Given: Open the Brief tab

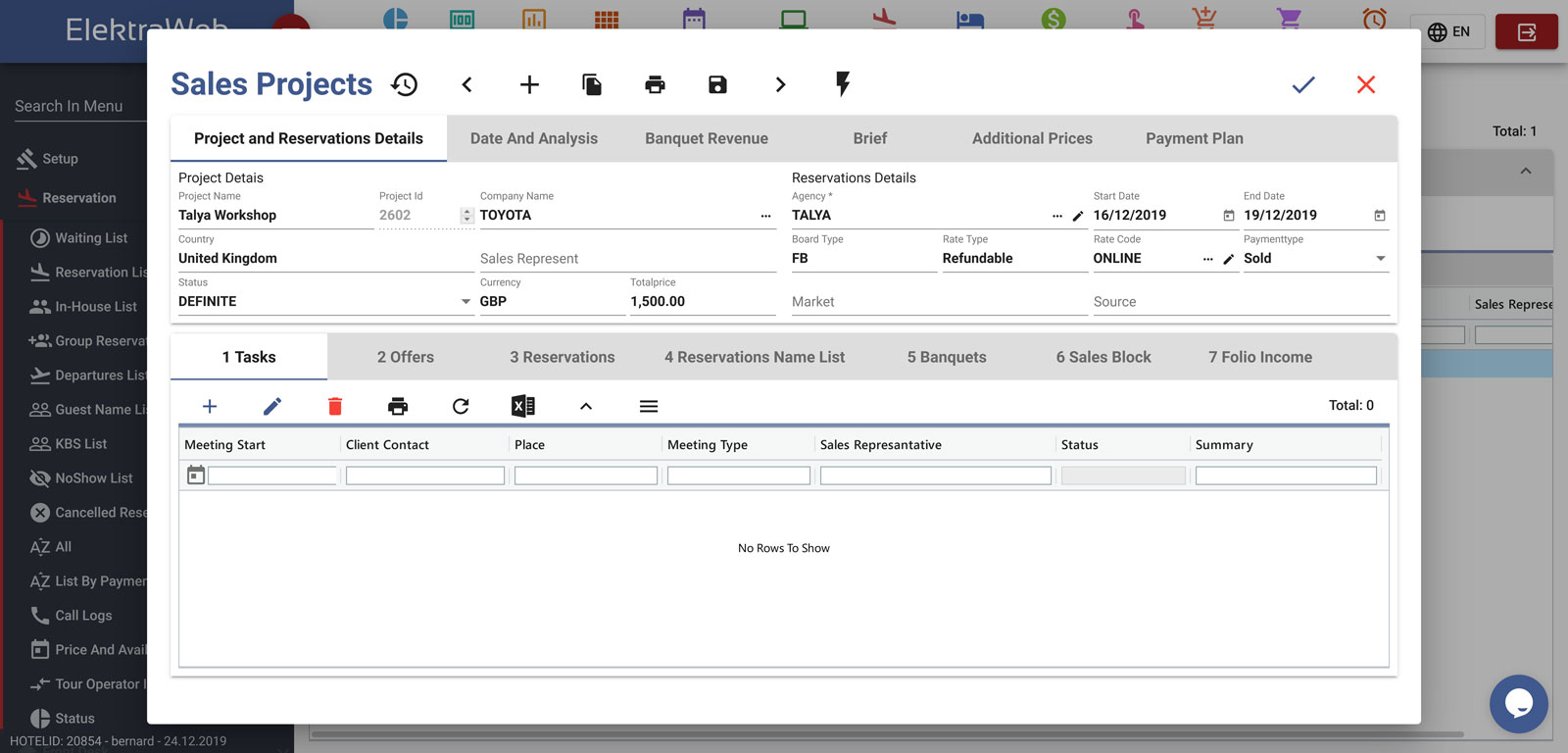Looking at the screenshot, I should point(870,138).
